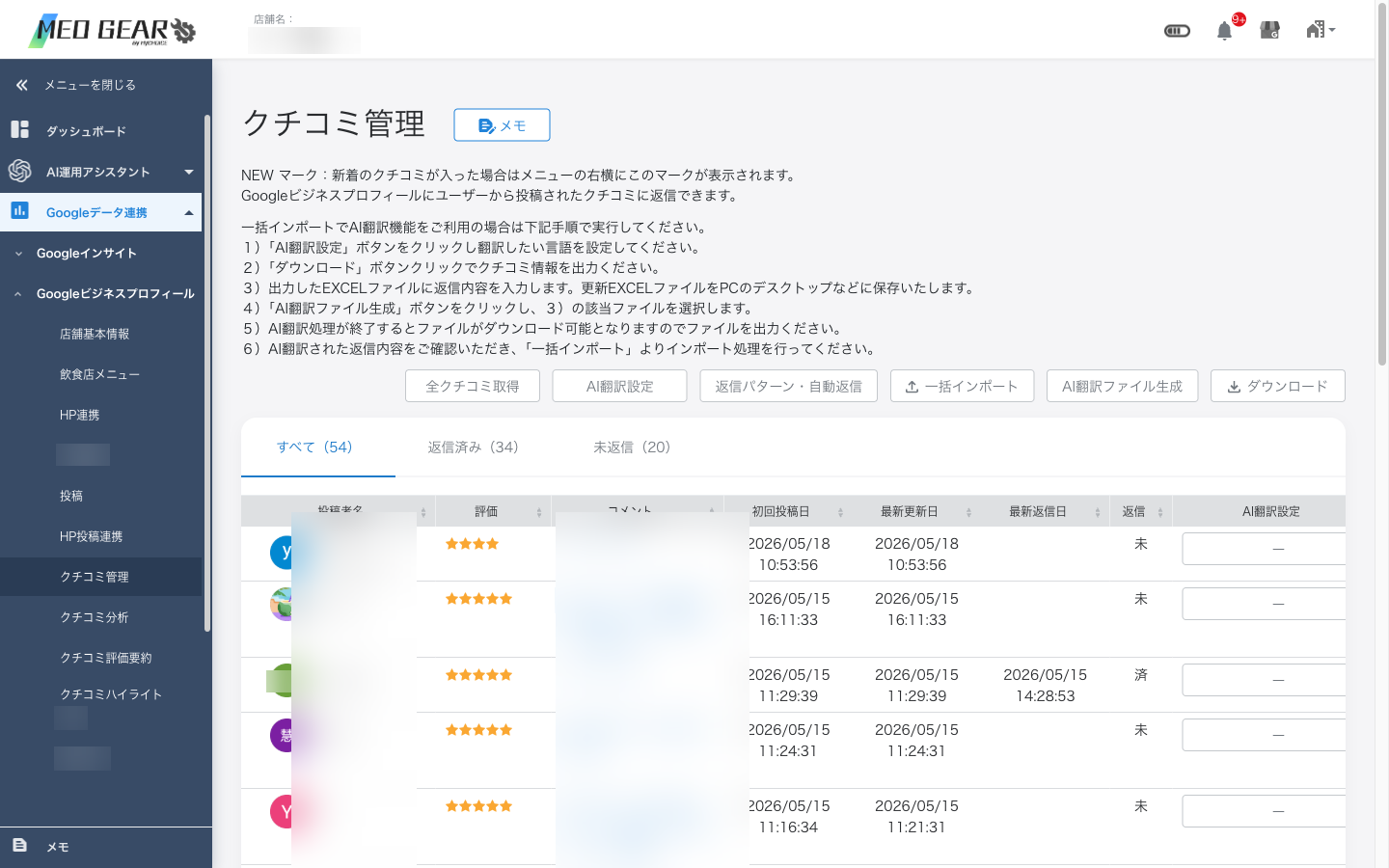1389x868 pixels.
Task: Click the 9+ notification badge
Action: (x=1239, y=19)
